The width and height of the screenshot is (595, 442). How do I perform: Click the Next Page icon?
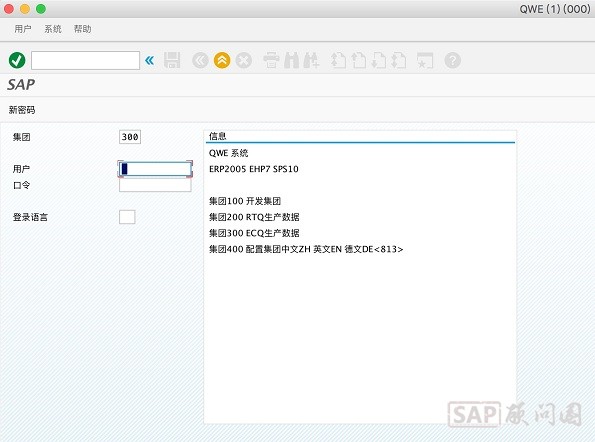[379, 60]
